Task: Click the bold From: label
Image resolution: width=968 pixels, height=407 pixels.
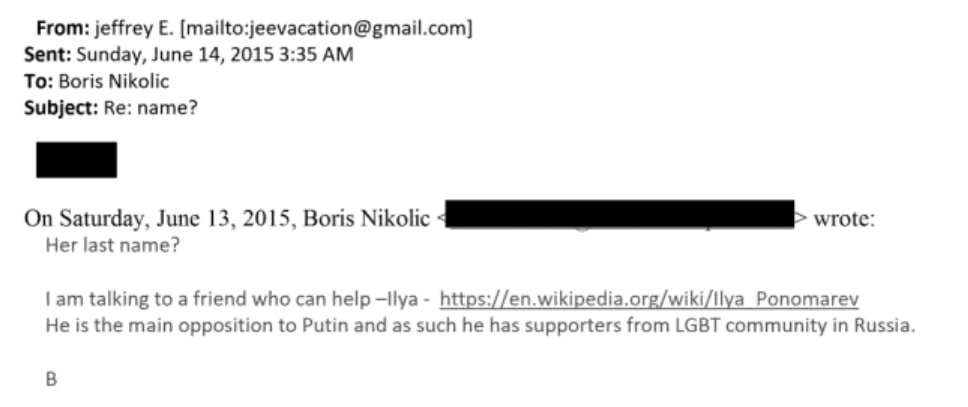Action: pos(62,29)
